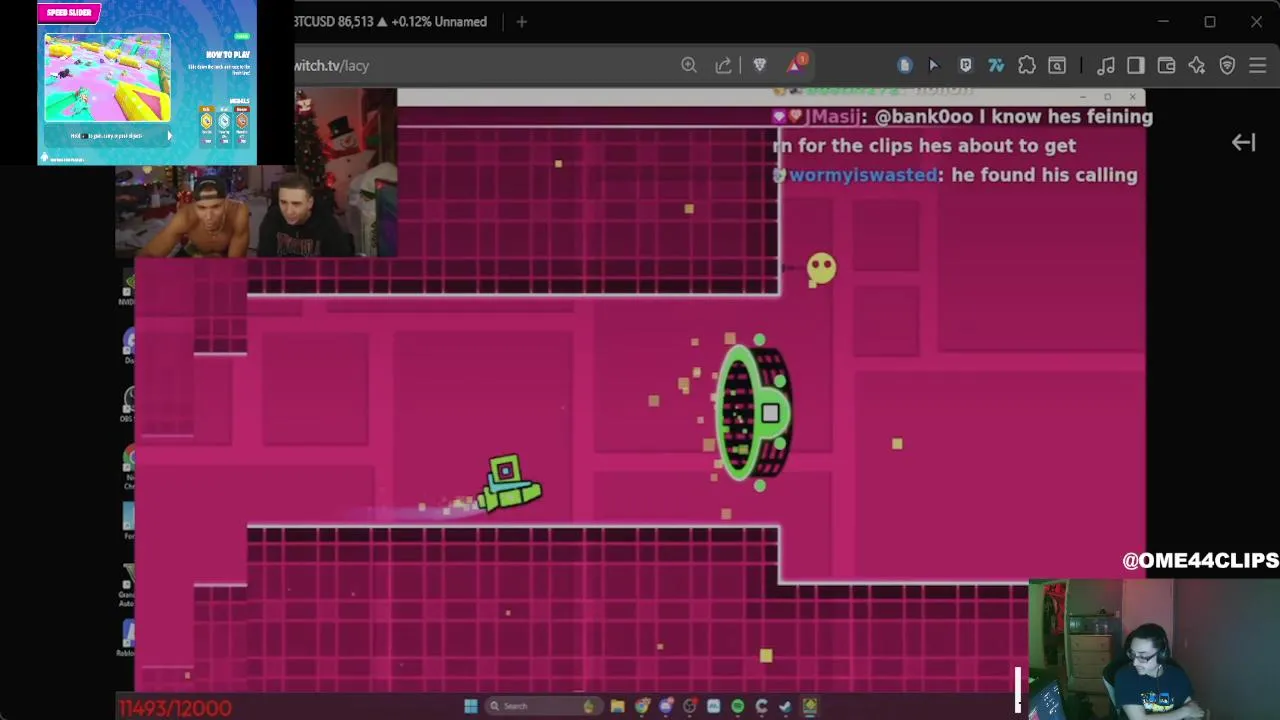Click the Brave VPN shield icon
Viewport: 1280px width, 720px height.
(1228, 65)
